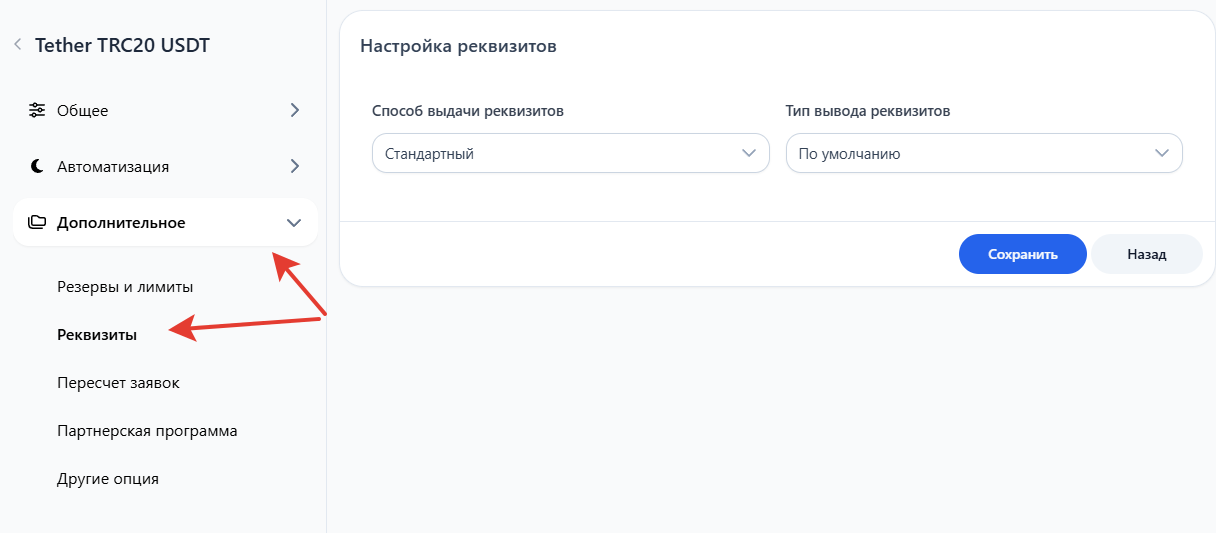
Task: Click the sliders icon next to Общее
Action: coord(37,111)
